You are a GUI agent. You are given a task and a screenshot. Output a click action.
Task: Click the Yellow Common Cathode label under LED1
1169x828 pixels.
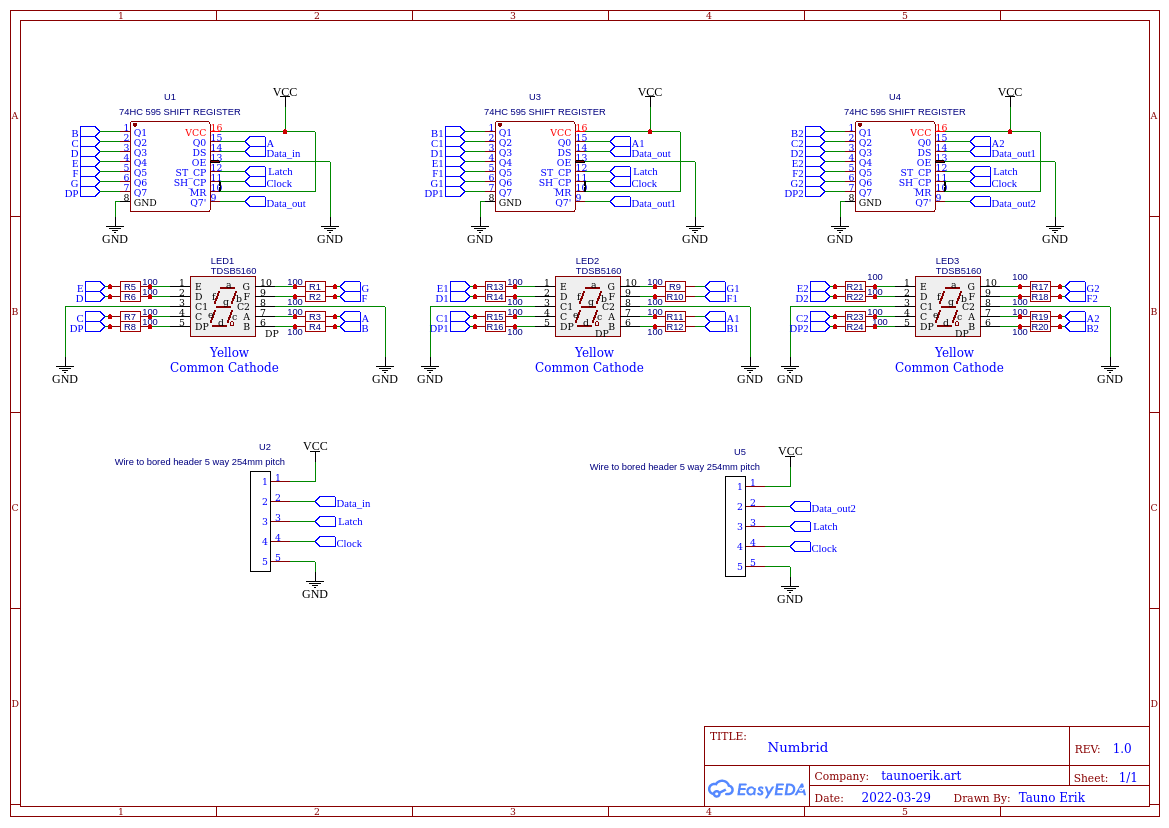(x=224, y=360)
